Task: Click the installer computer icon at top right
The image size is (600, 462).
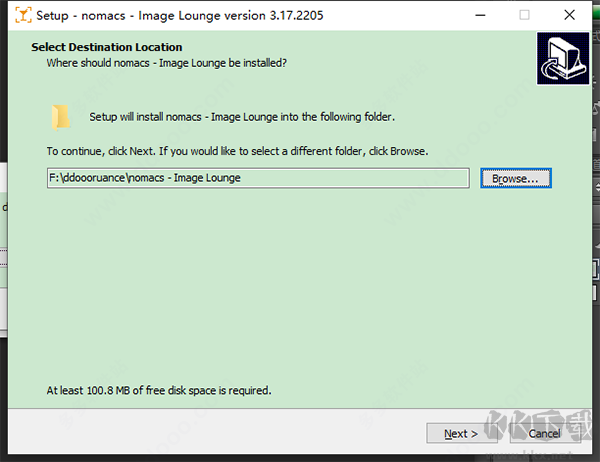Action: (x=563, y=58)
